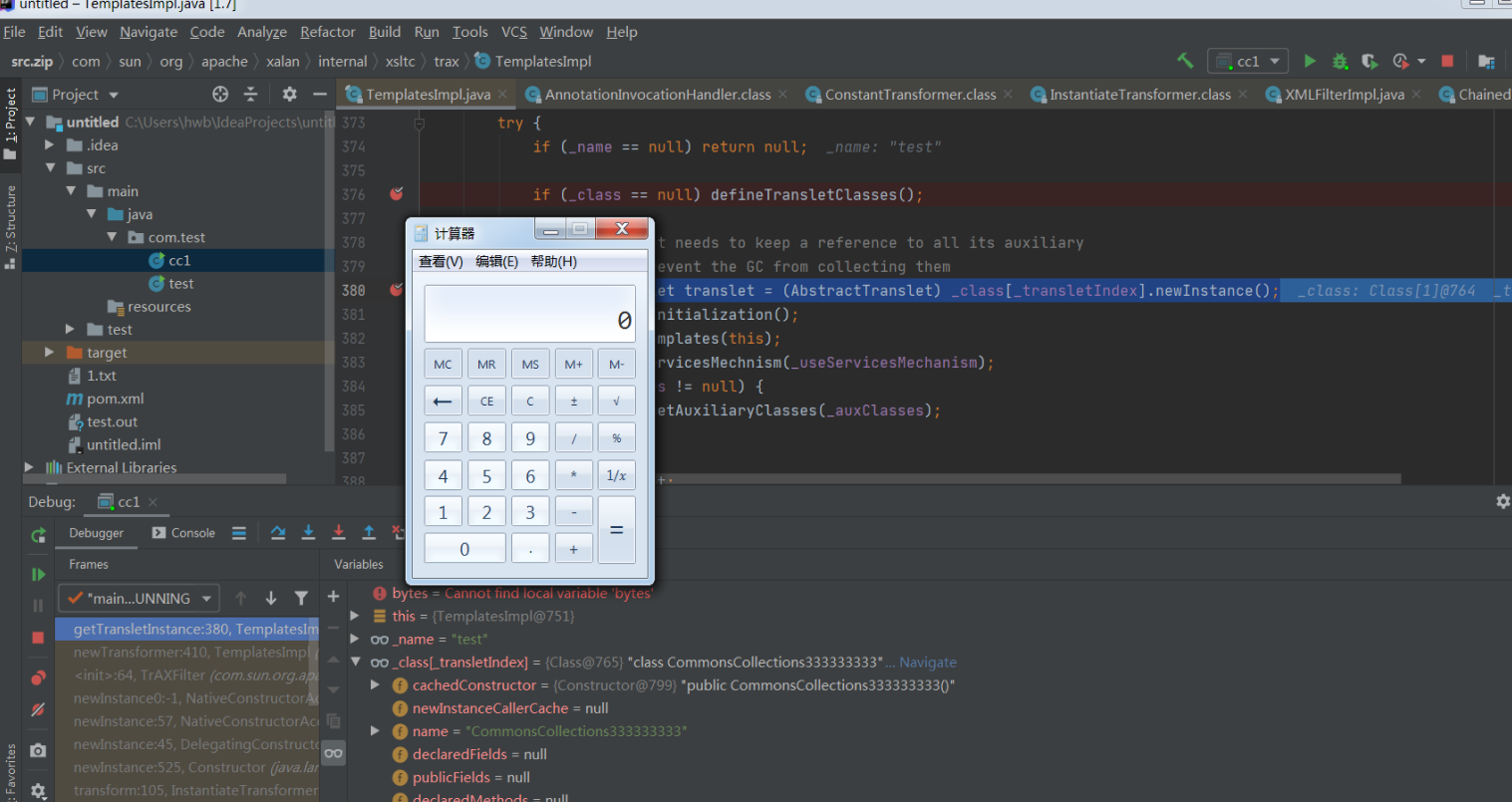1512x802 pixels.
Task: Run cc1 with the green play icon
Action: click(1310, 61)
